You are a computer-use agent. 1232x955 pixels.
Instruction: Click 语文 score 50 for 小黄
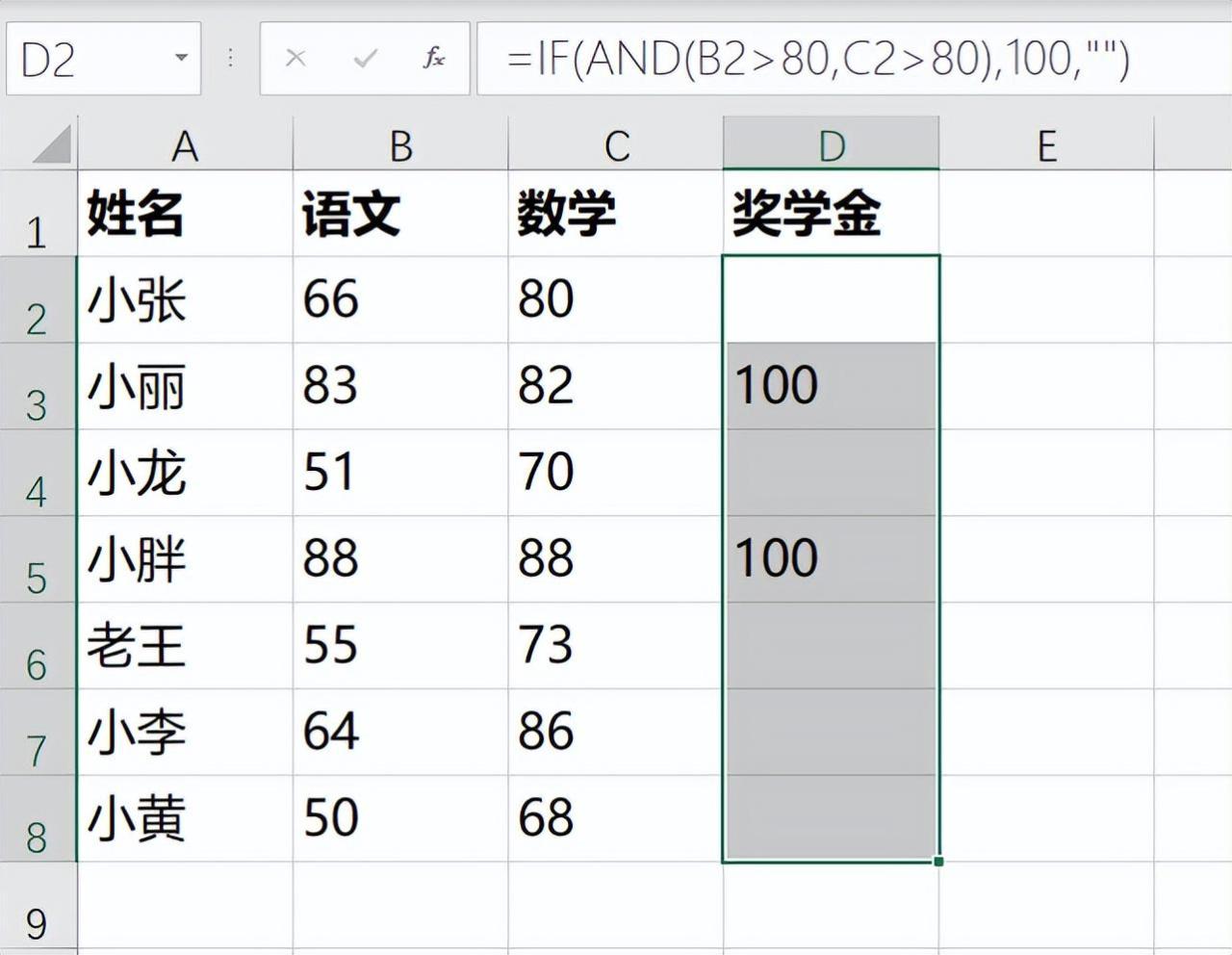click(x=400, y=818)
